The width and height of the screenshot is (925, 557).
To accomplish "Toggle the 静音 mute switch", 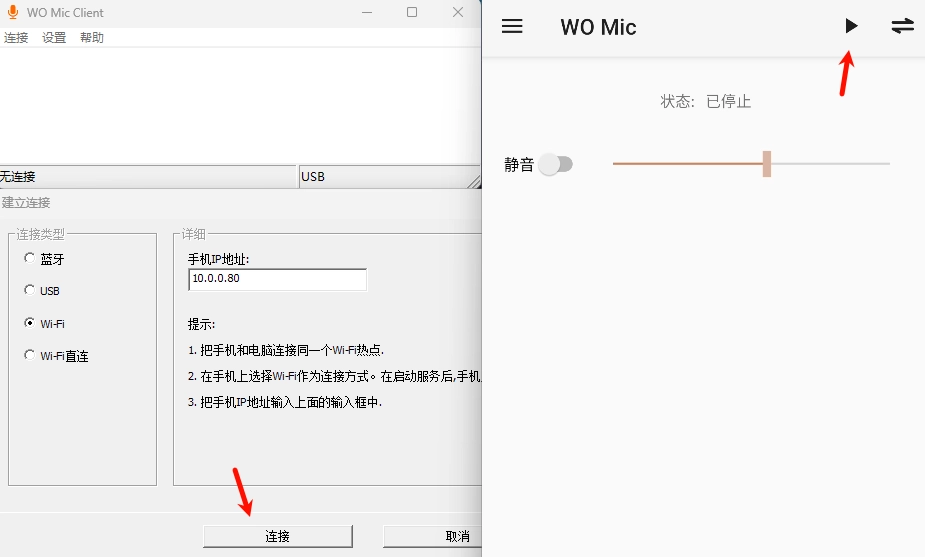I will (x=556, y=164).
